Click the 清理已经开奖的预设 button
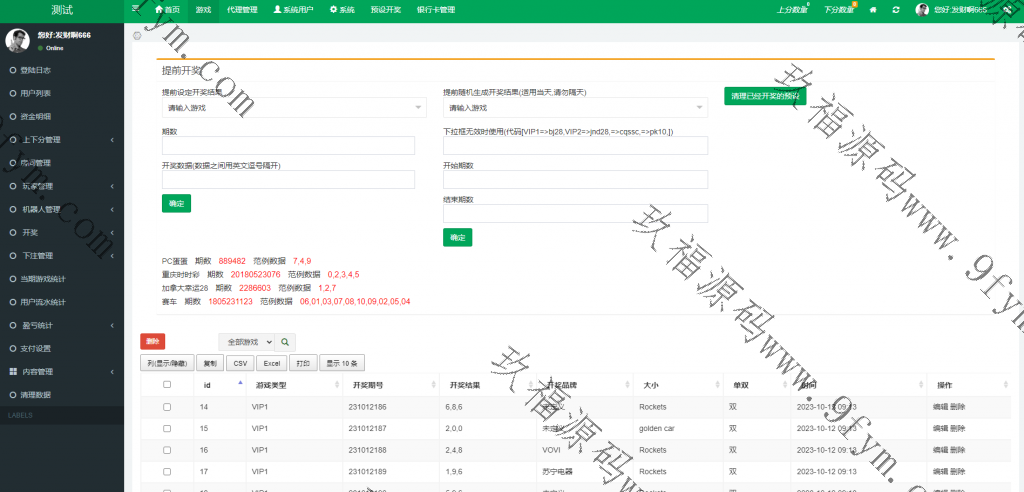This screenshot has width=1024, height=492. tap(765, 97)
